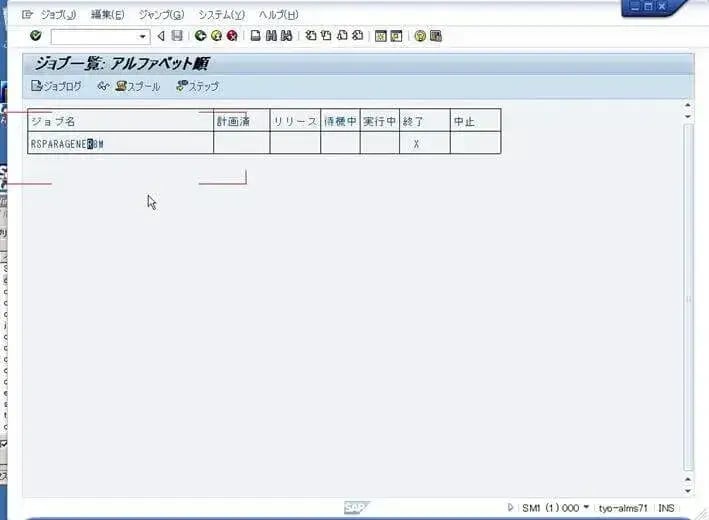
Task: Click the スプール button
Action: (x=138, y=86)
